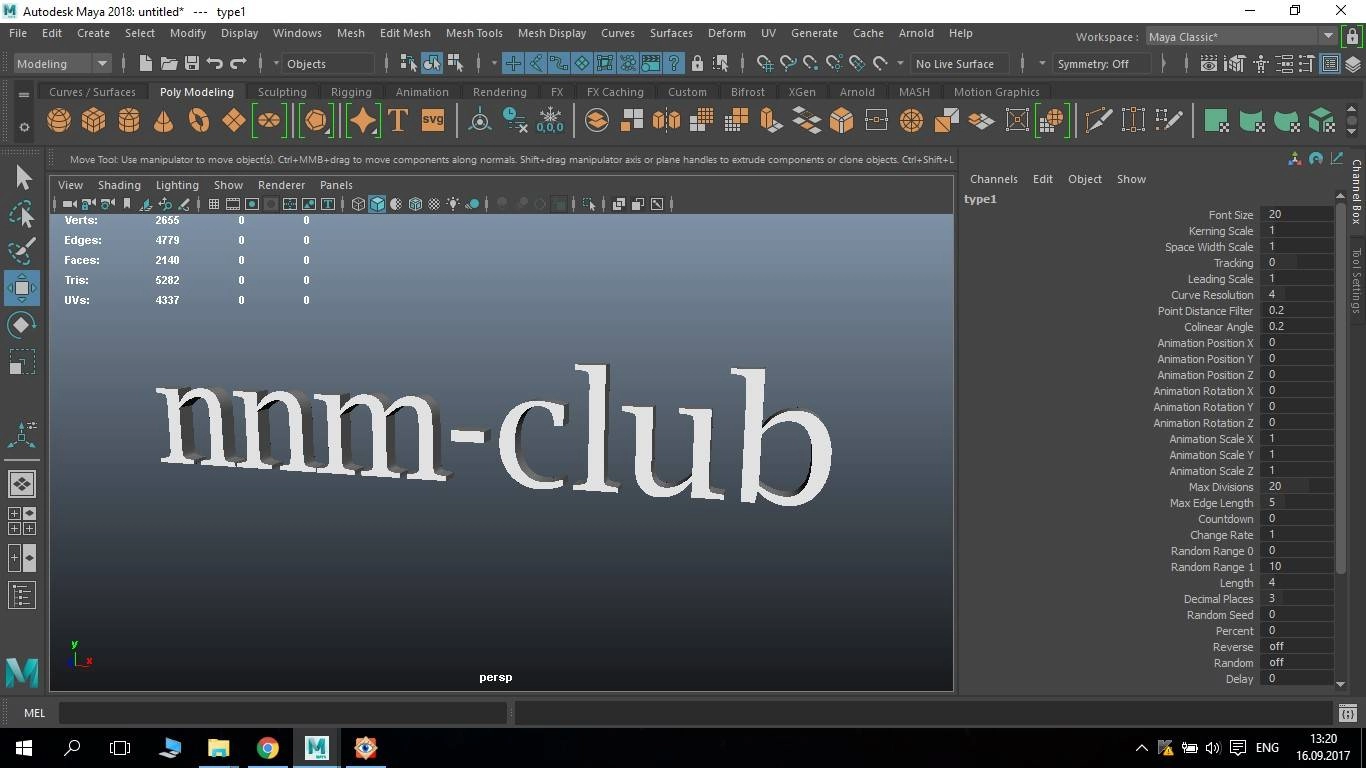This screenshot has height=768, width=1366.
Task: Open the Channel Box Object menu
Action: tap(1084, 179)
